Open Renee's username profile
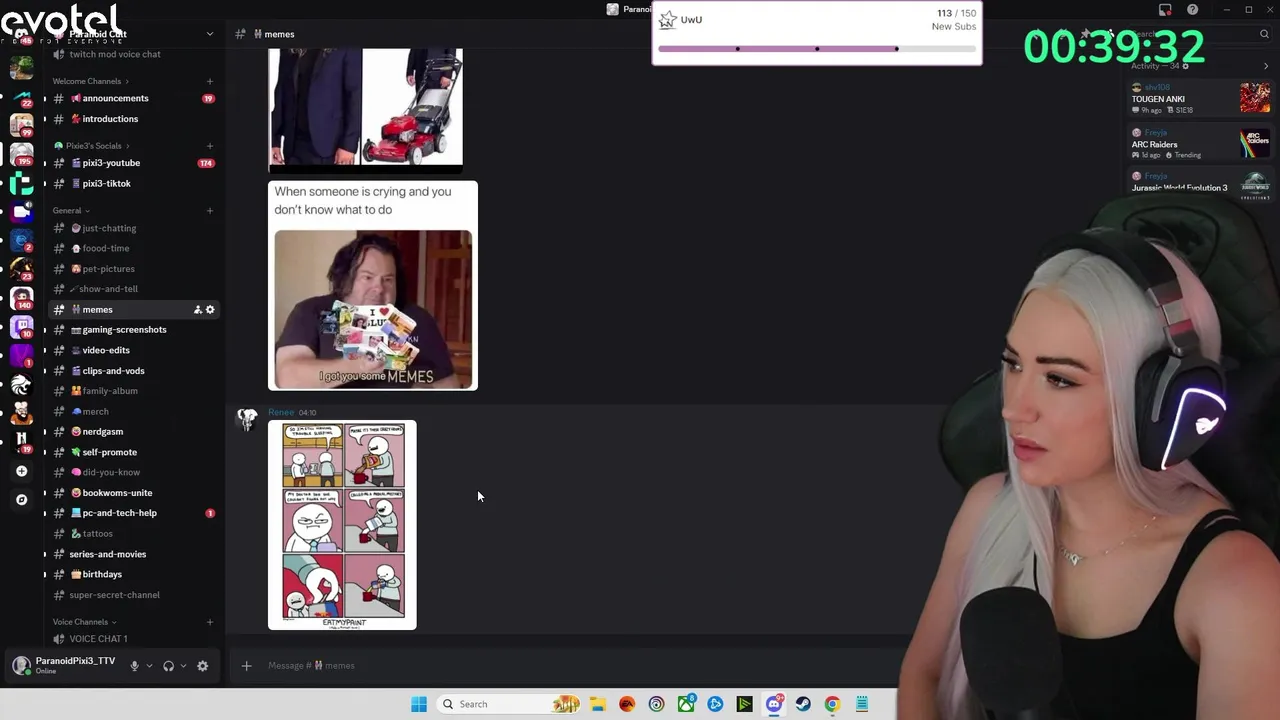The height and width of the screenshot is (720, 1280). 281,412
